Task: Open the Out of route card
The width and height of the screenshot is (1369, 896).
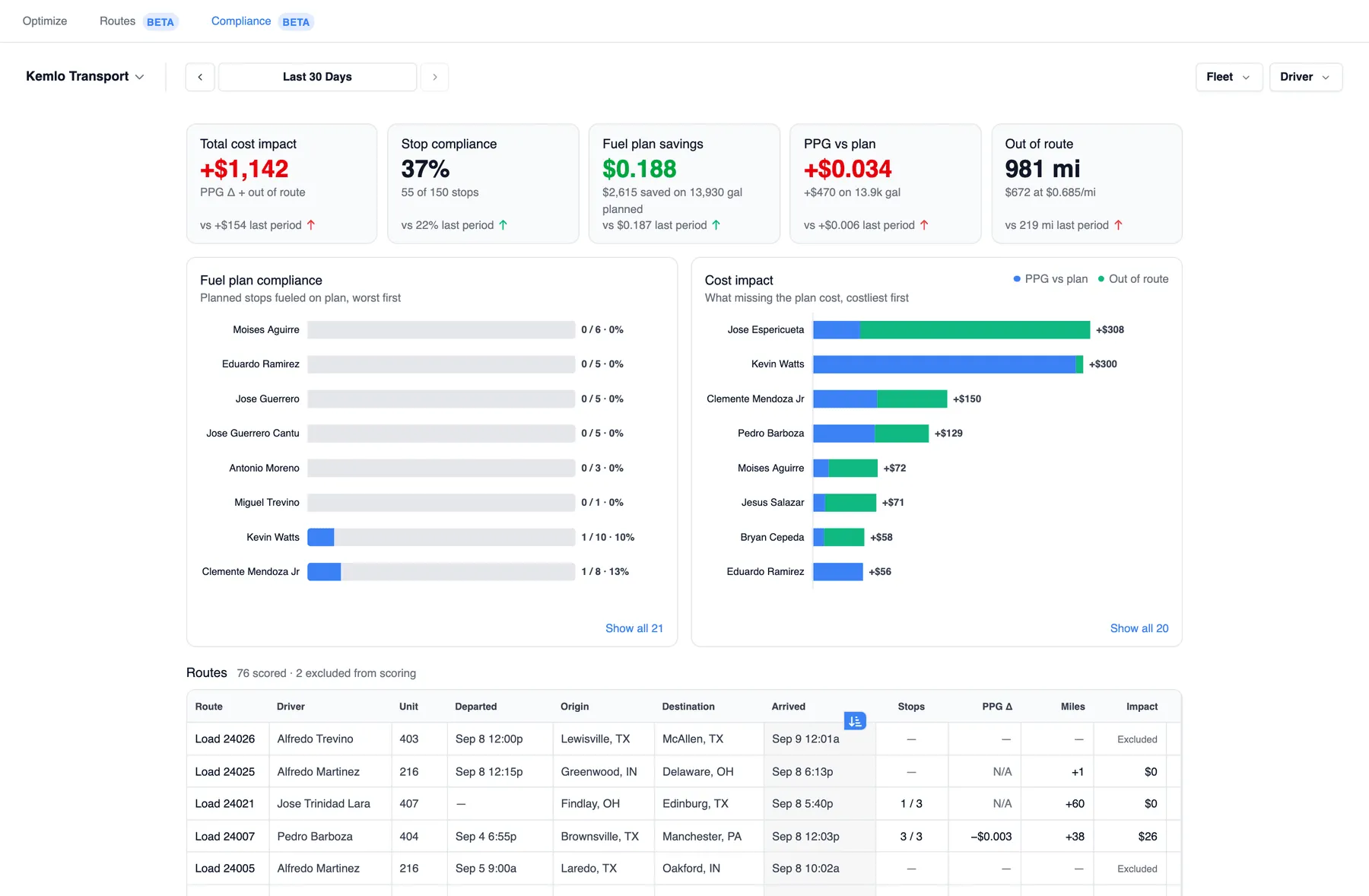Action: [1087, 184]
